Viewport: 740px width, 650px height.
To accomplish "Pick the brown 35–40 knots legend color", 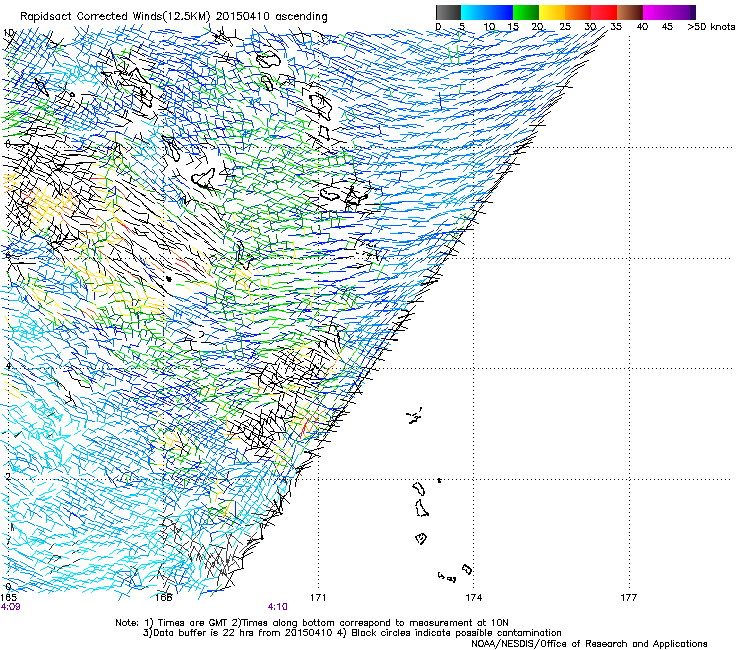I will point(630,12).
